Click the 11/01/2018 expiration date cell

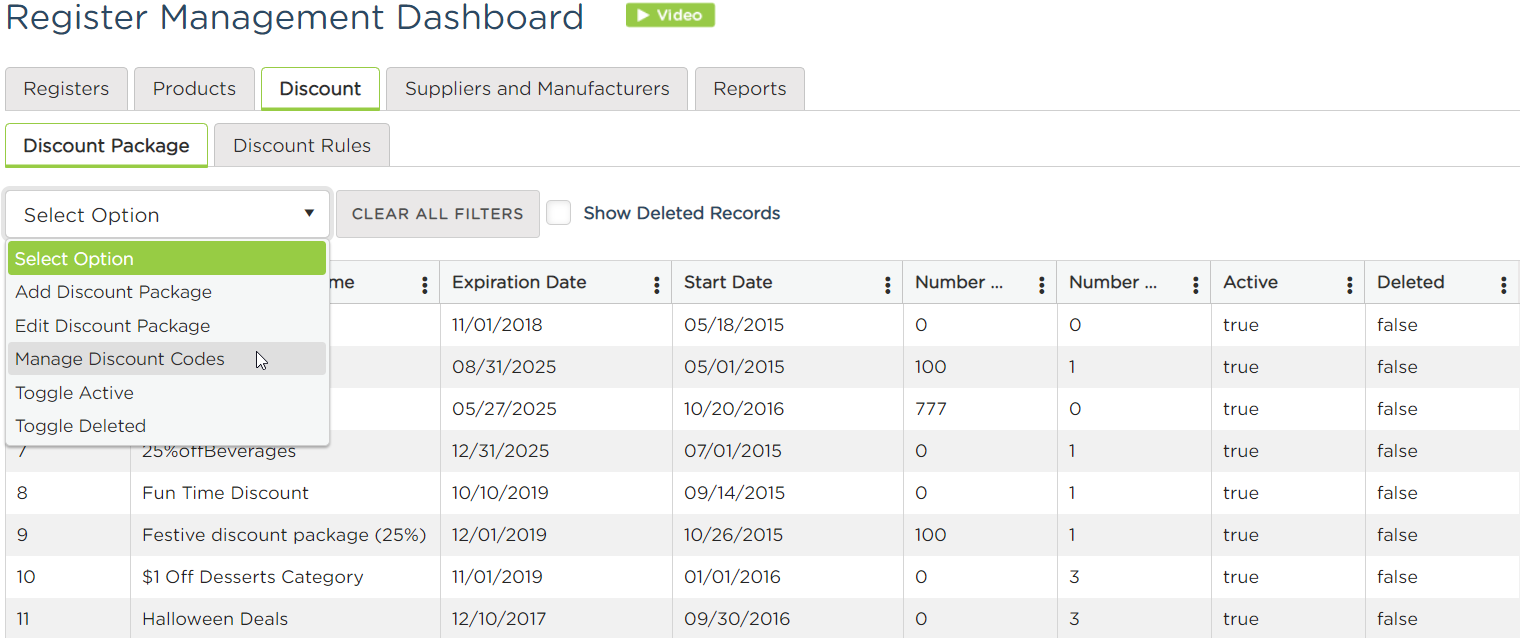tap(556, 325)
